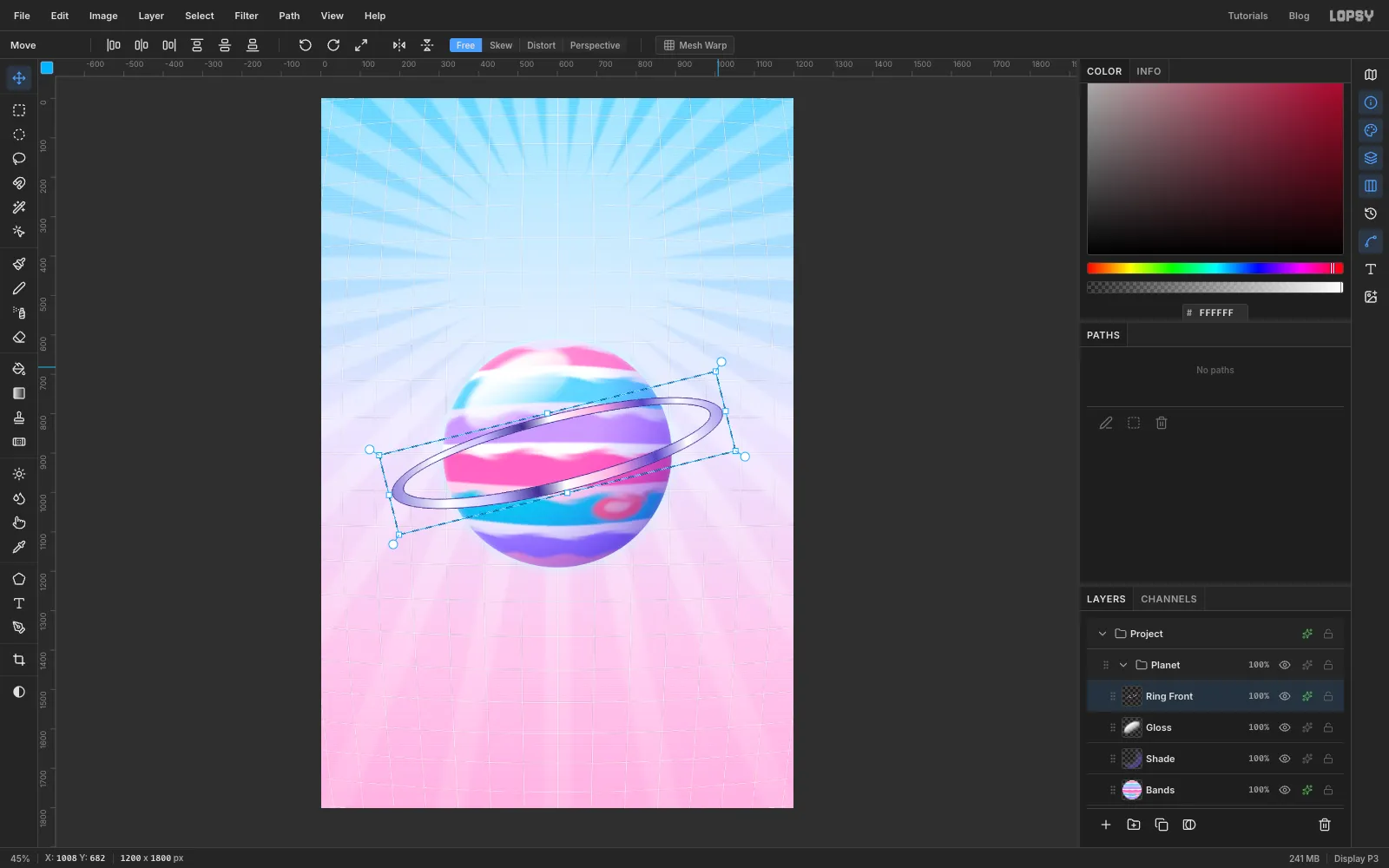Click the Flip Vertical icon
The height and width of the screenshot is (868, 1389).
click(427, 45)
